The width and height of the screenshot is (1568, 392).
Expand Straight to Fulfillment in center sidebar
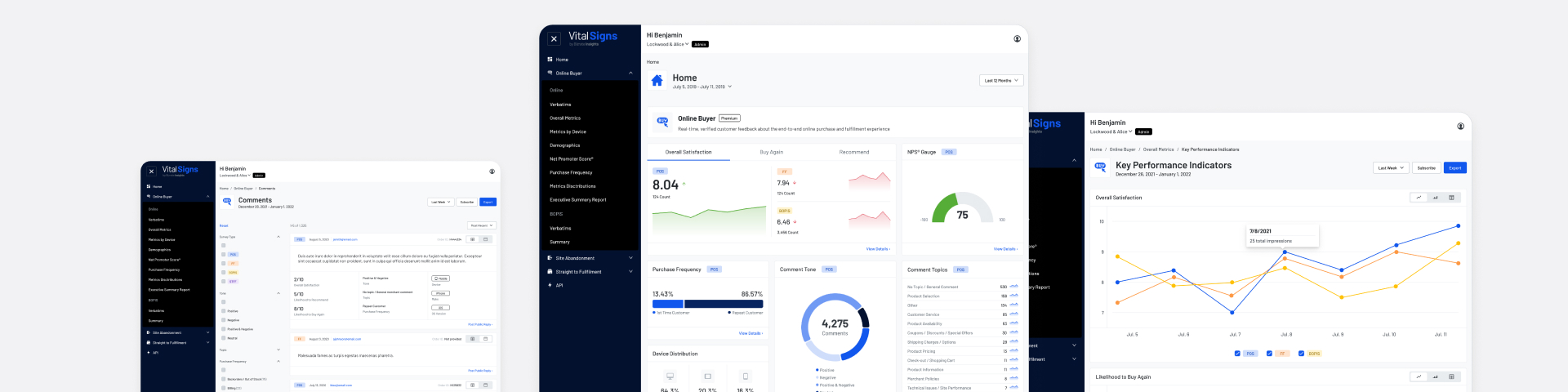(630, 272)
